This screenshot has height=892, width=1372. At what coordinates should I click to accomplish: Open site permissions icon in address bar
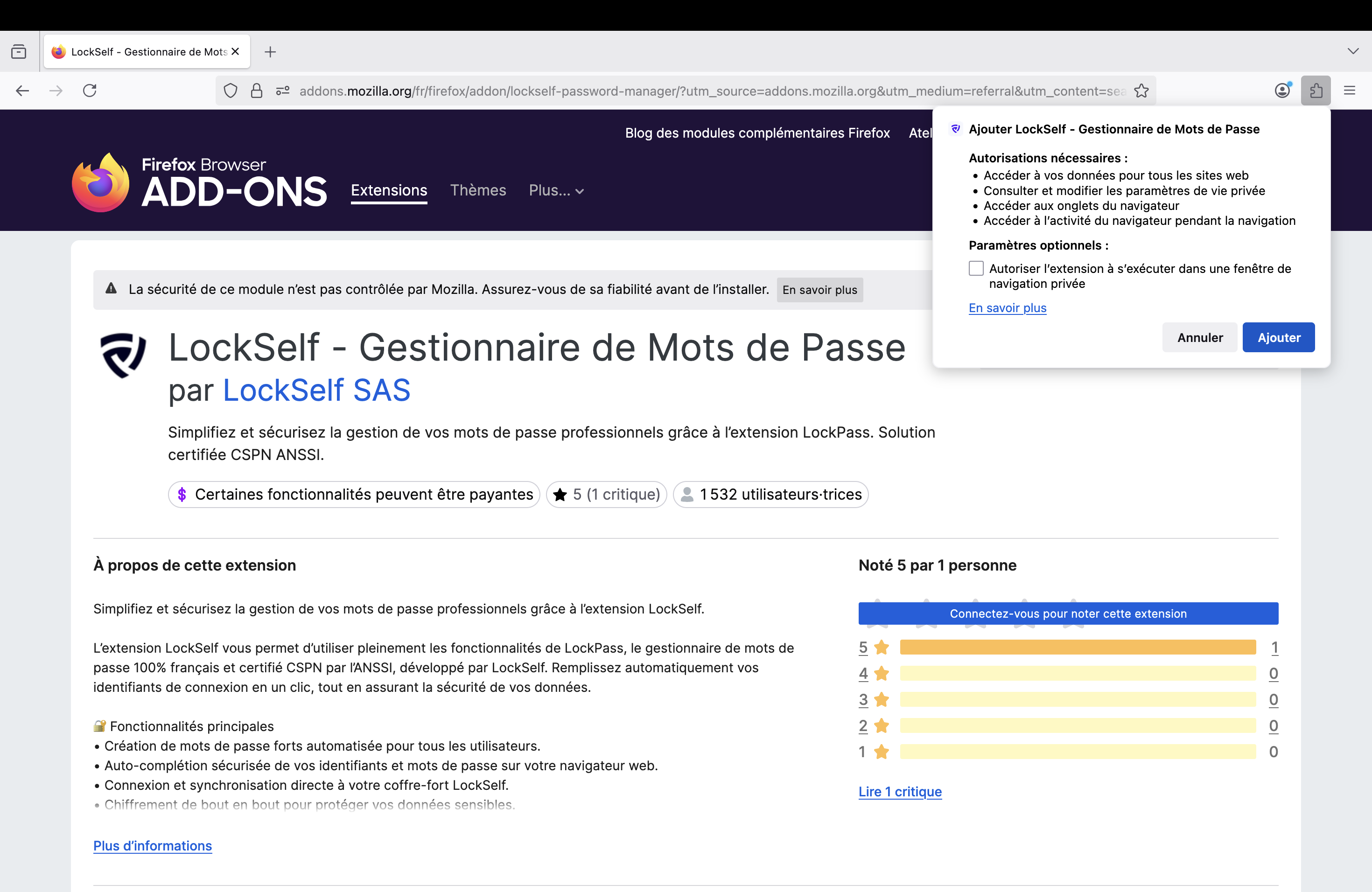(282, 91)
